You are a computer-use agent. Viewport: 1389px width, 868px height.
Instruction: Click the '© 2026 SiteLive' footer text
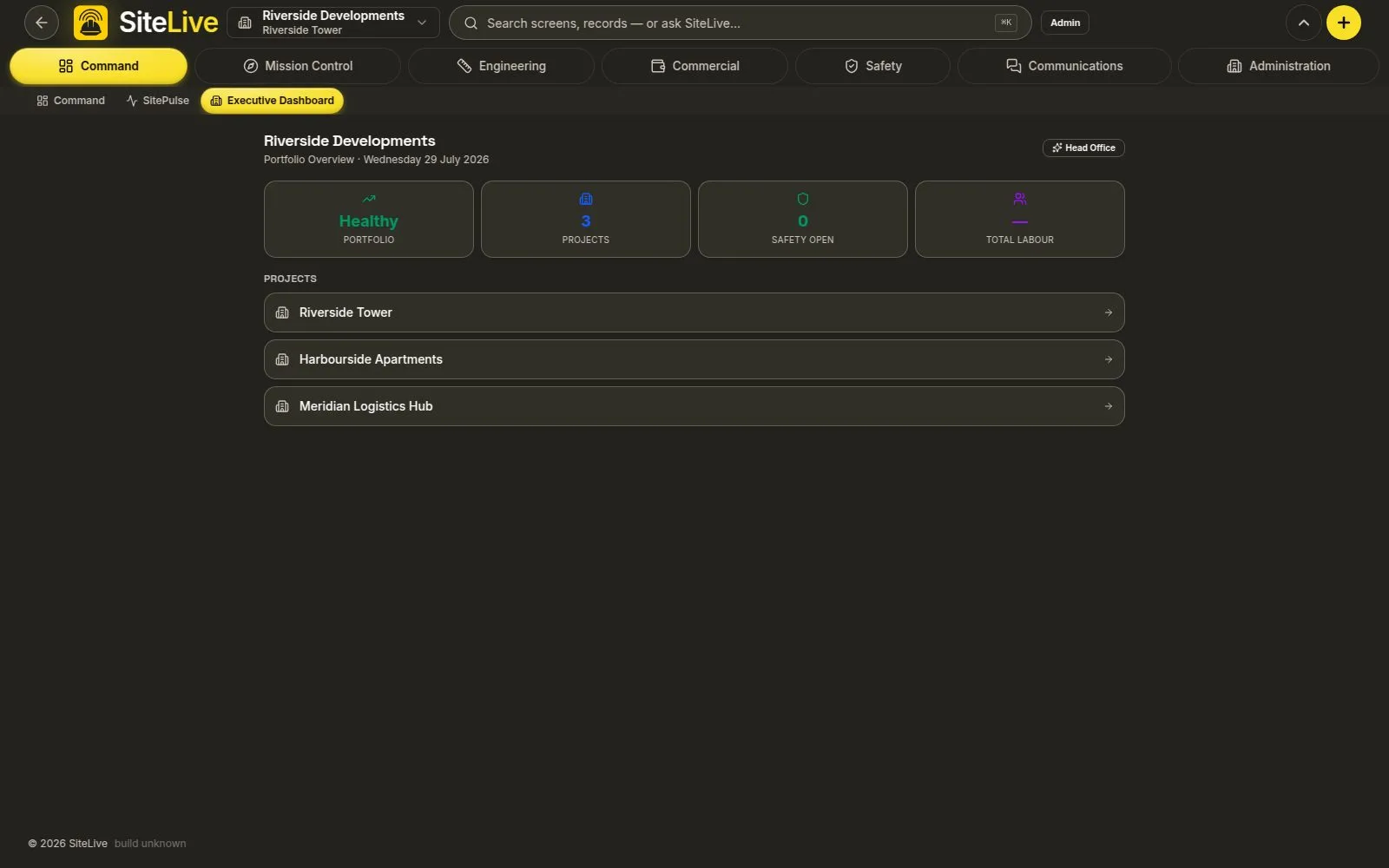pos(68,844)
